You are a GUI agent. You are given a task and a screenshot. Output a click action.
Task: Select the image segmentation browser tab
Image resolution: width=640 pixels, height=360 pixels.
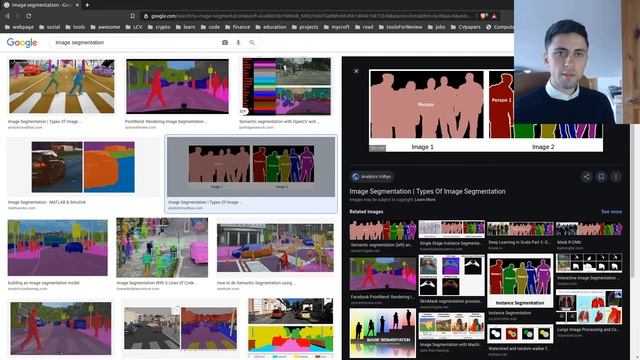pos(41,5)
